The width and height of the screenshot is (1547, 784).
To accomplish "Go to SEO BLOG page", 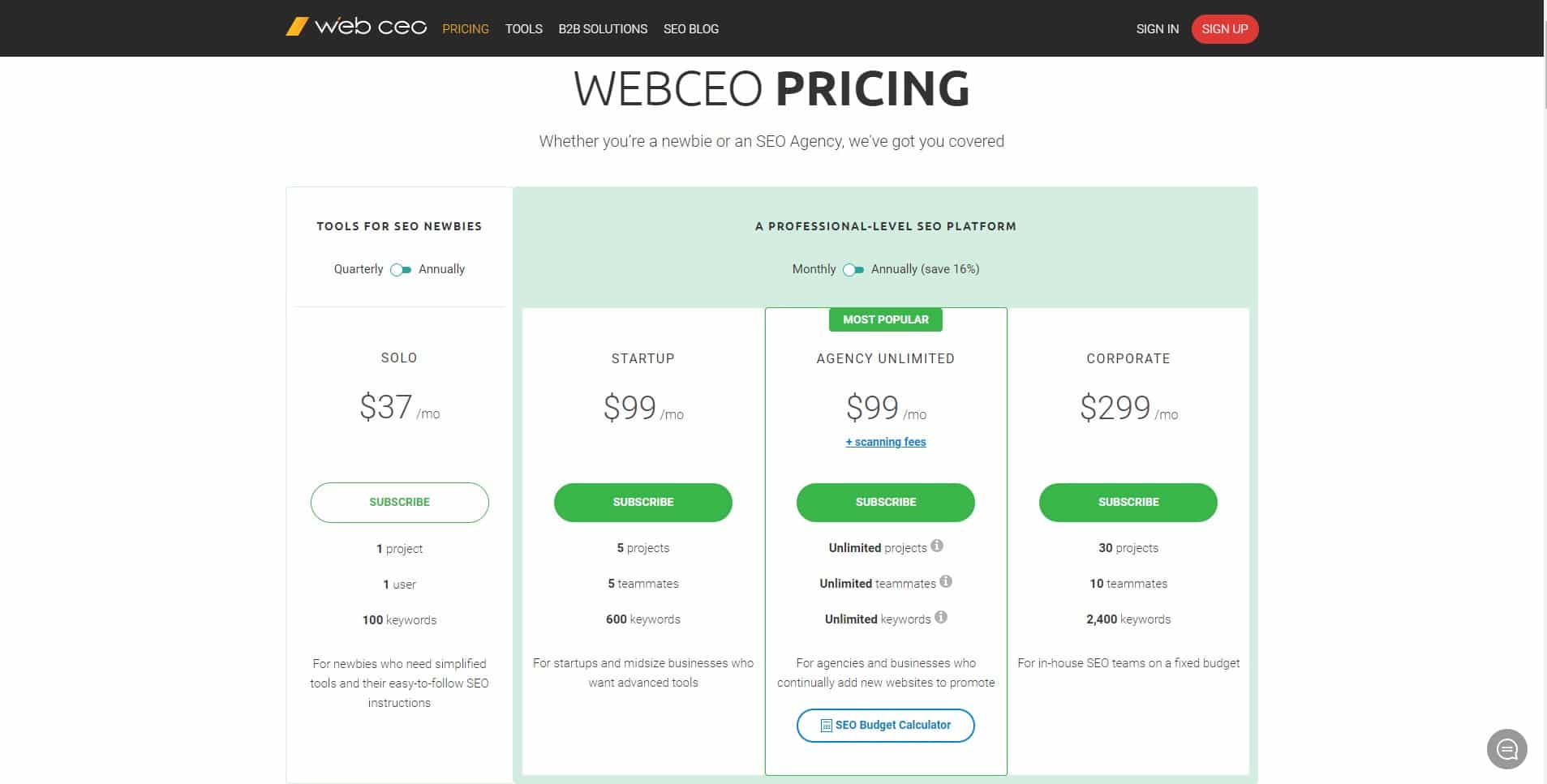I will (691, 29).
